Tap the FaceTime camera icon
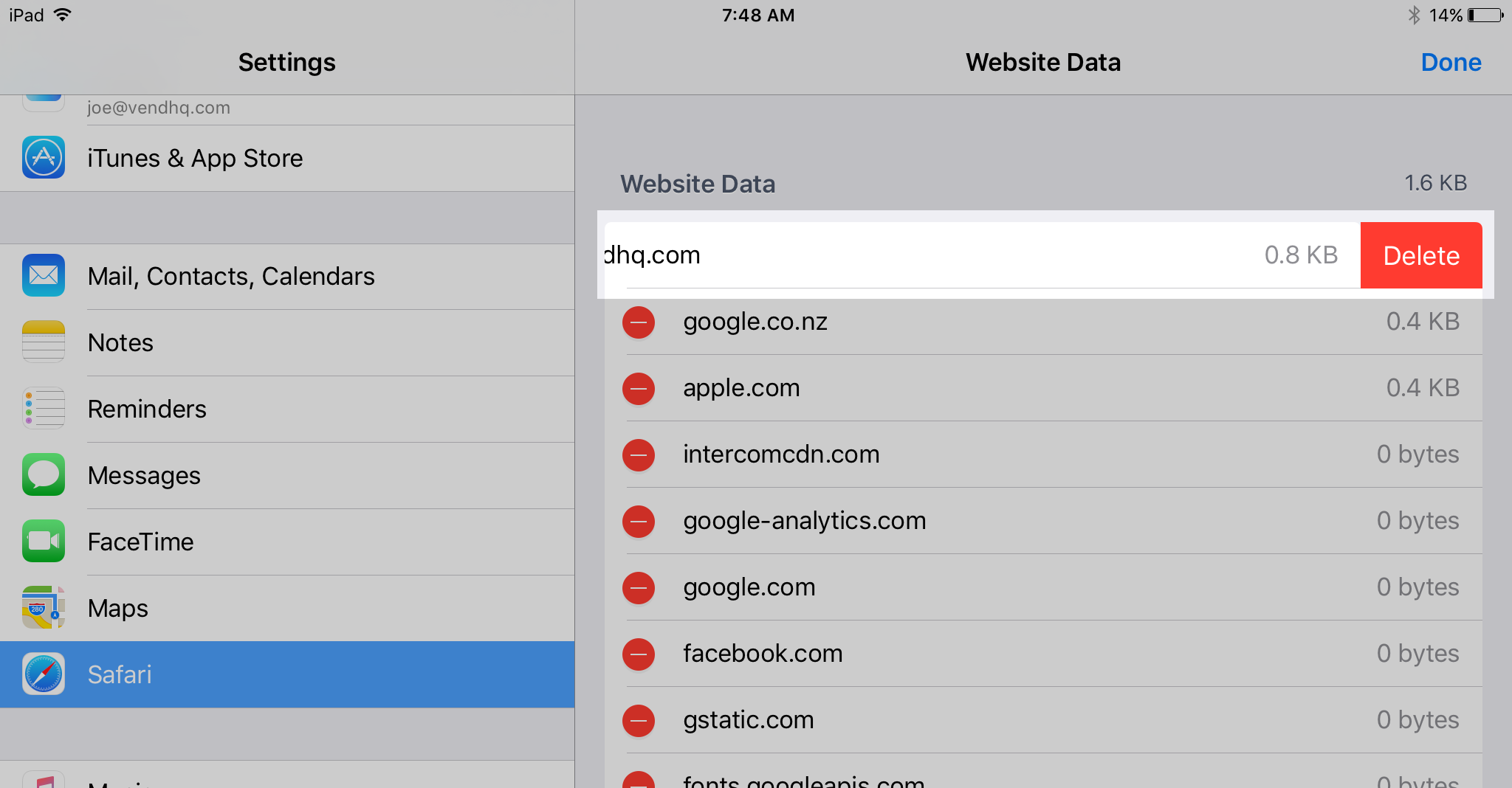 tap(44, 541)
